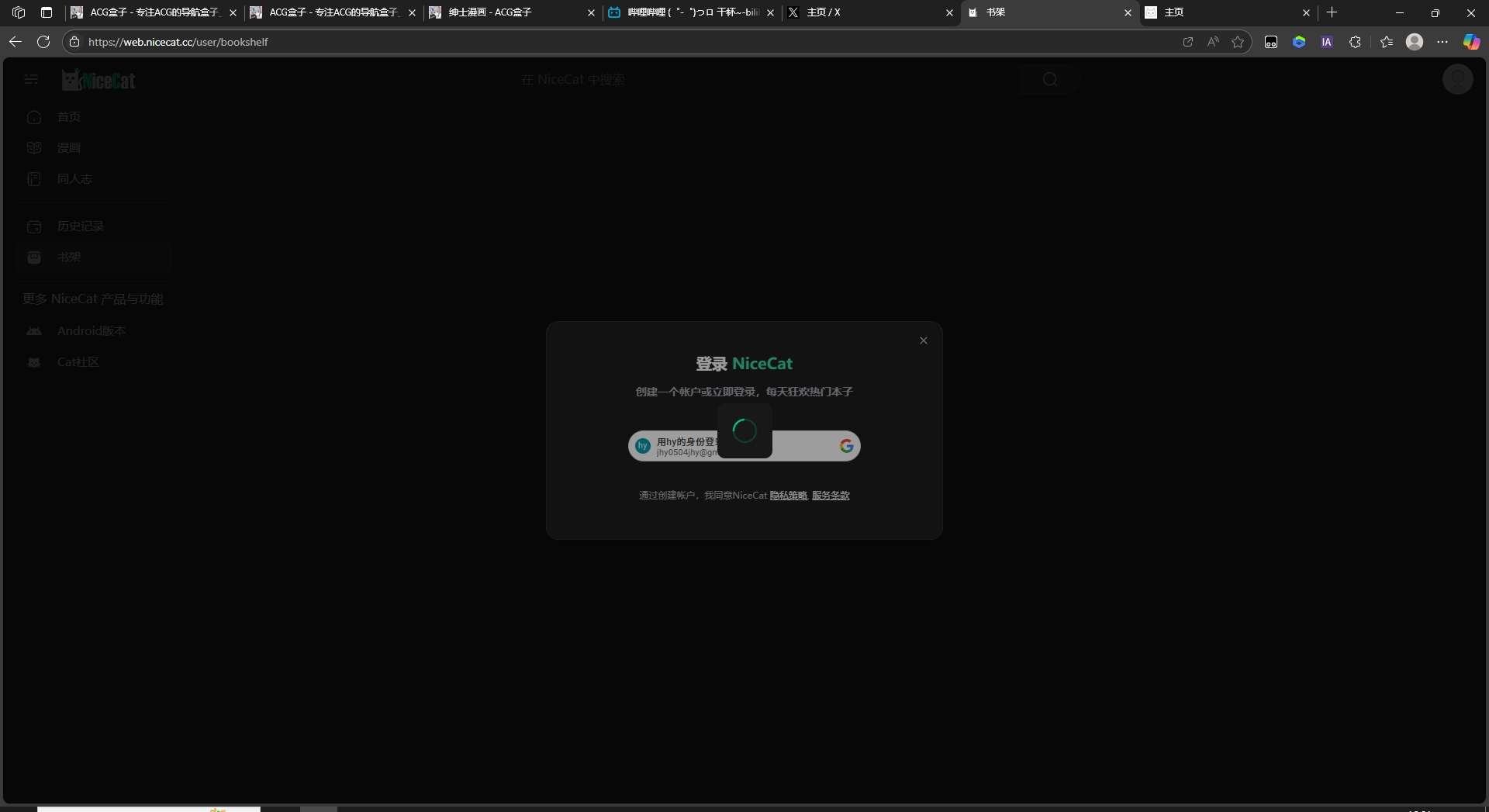Open 同人志 in the sidebar
The height and width of the screenshot is (812, 1489).
[93, 179]
